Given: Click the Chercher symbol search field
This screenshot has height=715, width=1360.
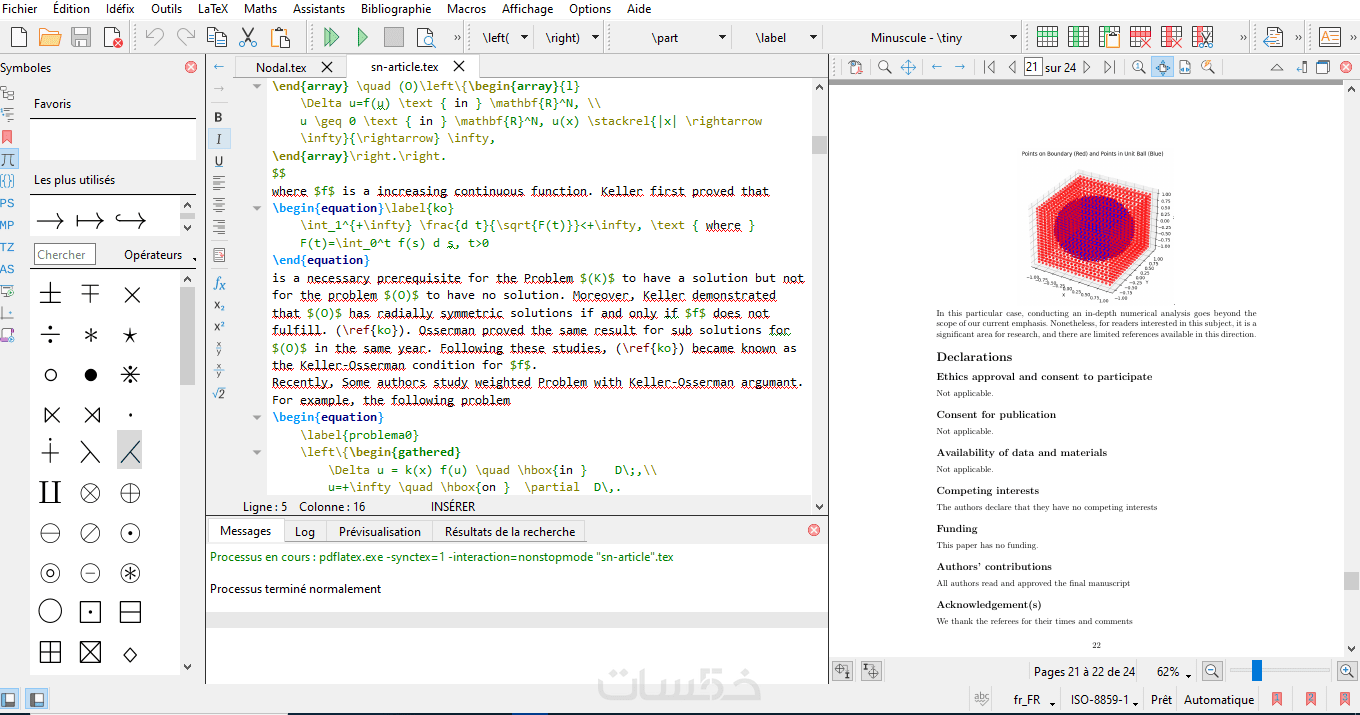Looking at the screenshot, I should [x=65, y=255].
